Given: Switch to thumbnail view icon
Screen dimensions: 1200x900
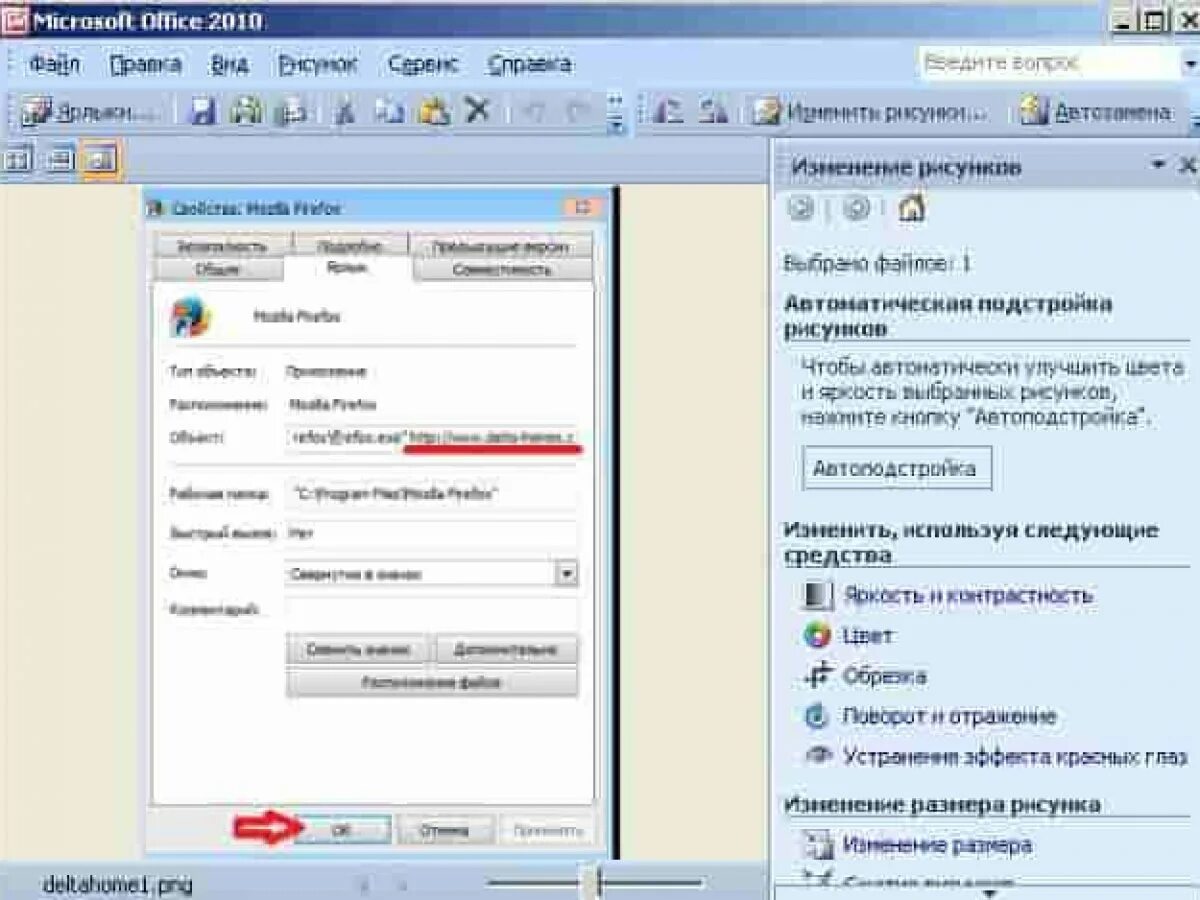Looking at the screenshot, I should click(x=18, y=158).
